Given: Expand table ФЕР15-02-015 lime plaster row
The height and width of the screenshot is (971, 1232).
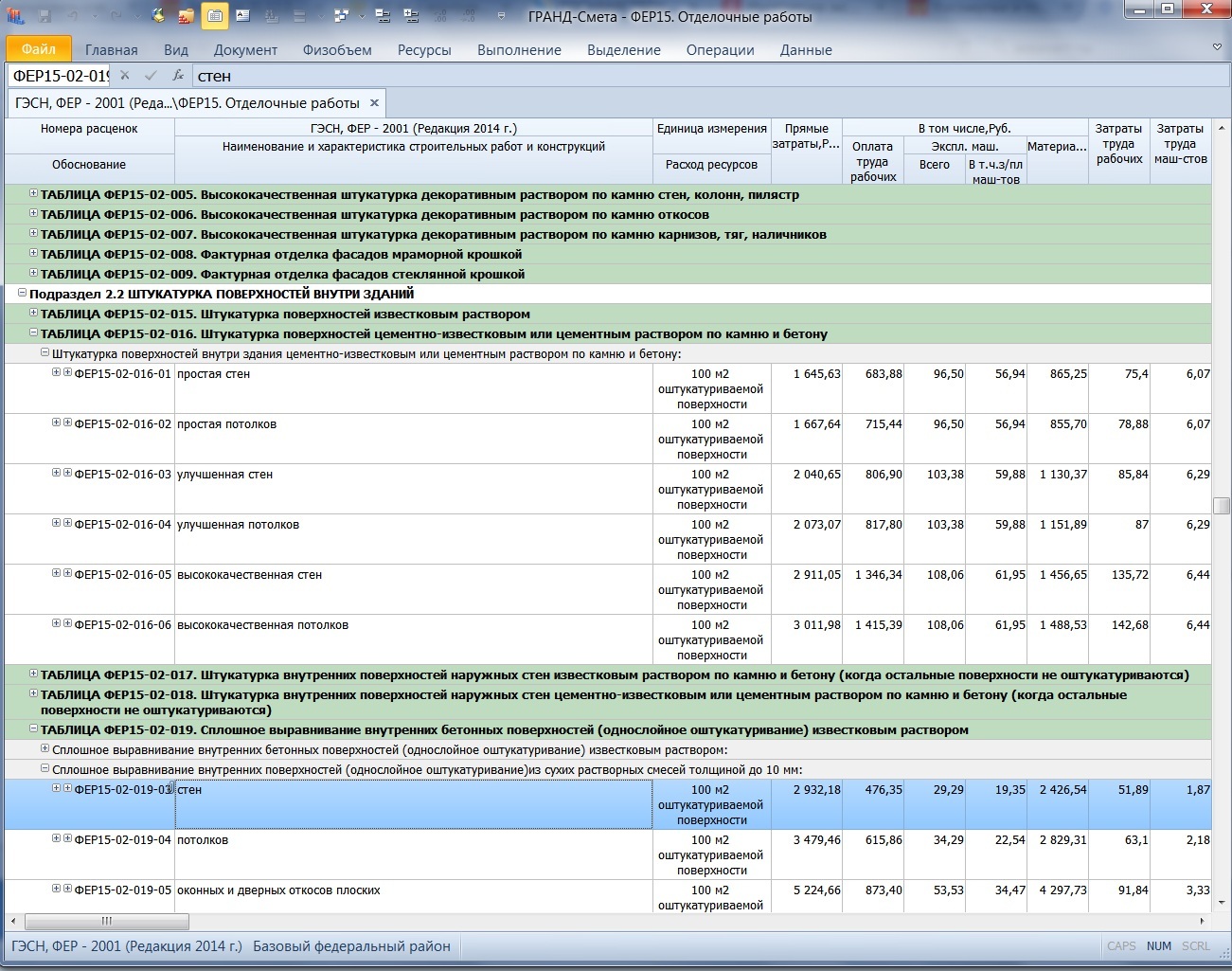Looking at the screenshot, I should (33, 313).
